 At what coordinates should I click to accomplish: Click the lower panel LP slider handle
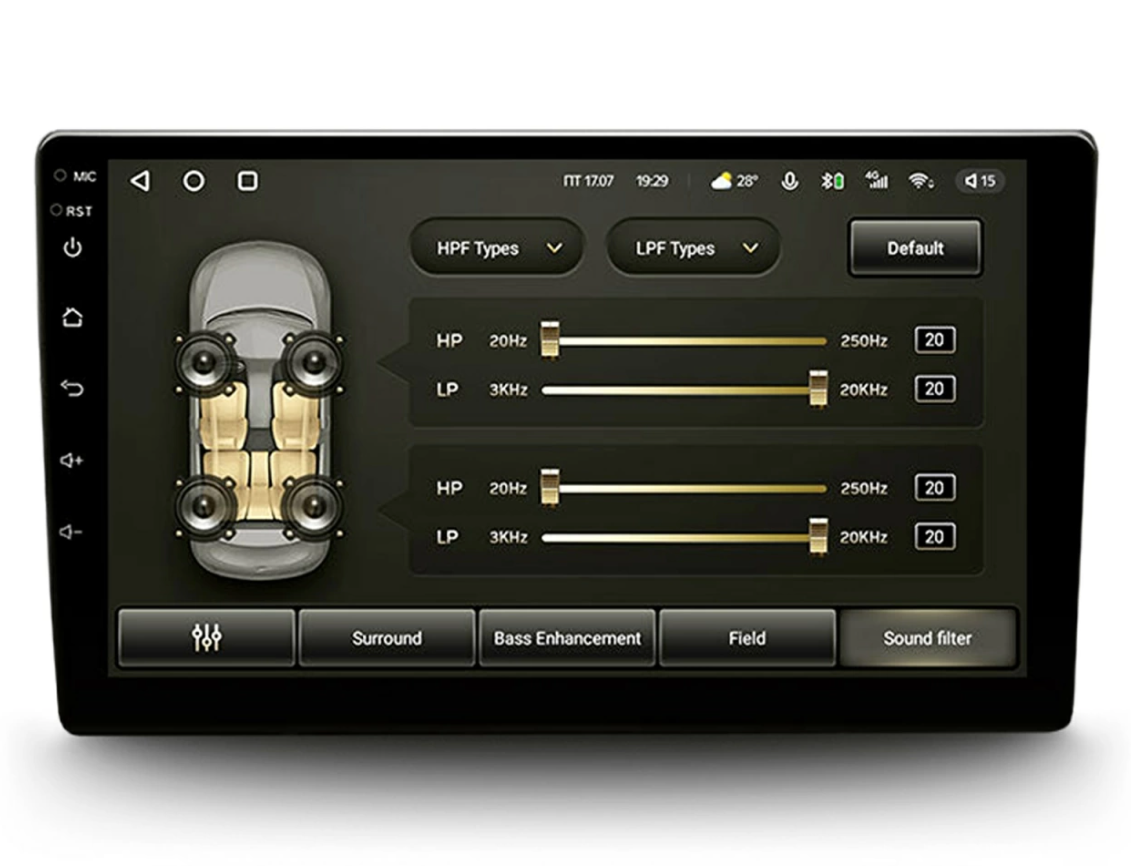pos(818,536)
